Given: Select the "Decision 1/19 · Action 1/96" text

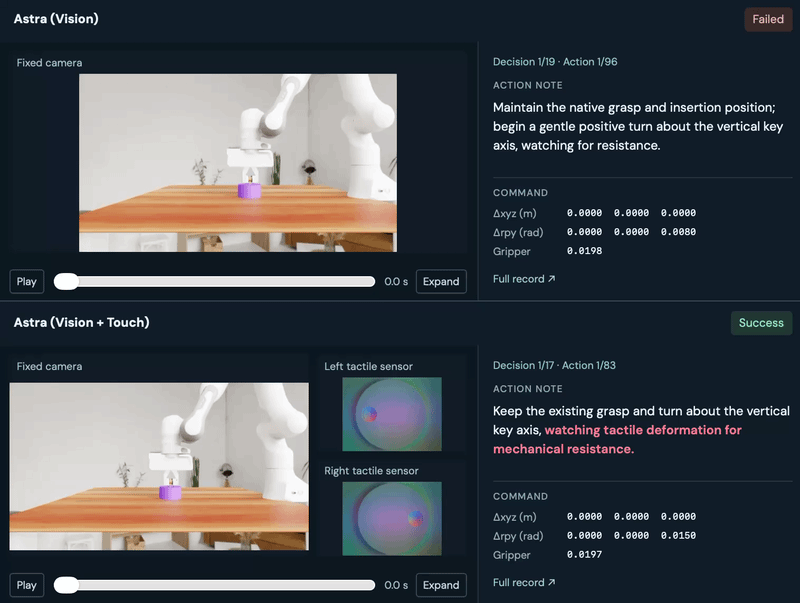Looking at the screenshot, I should pyautogui.click(x=555, y=62).
